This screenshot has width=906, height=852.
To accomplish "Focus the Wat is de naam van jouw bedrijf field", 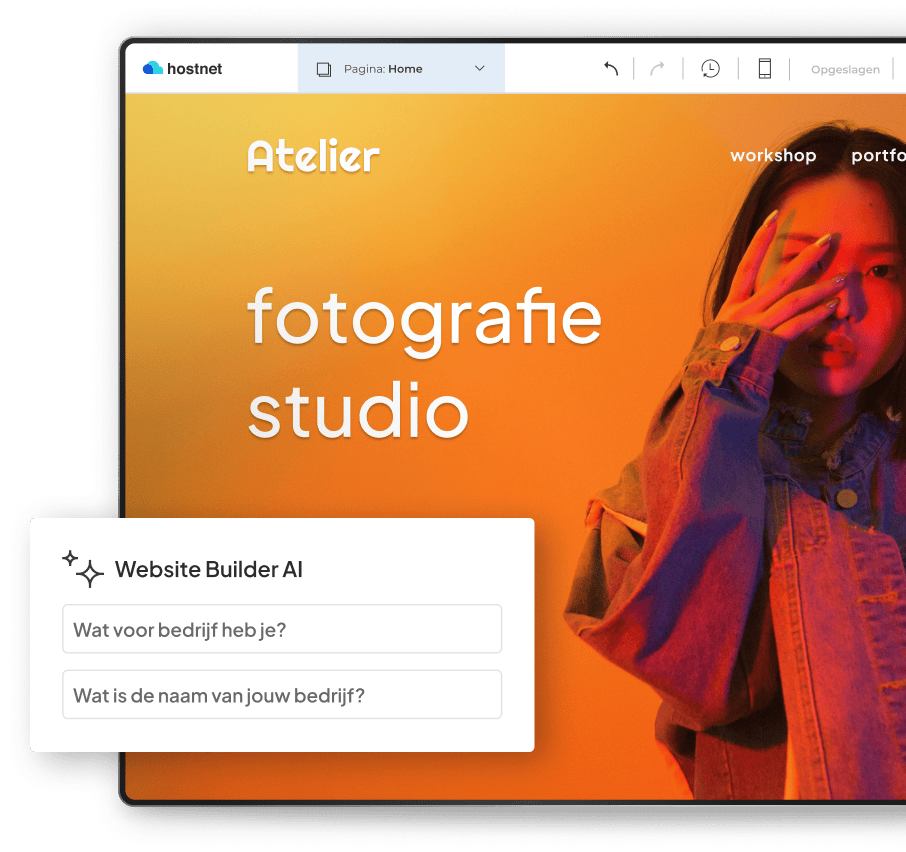I will click(282, 694).
